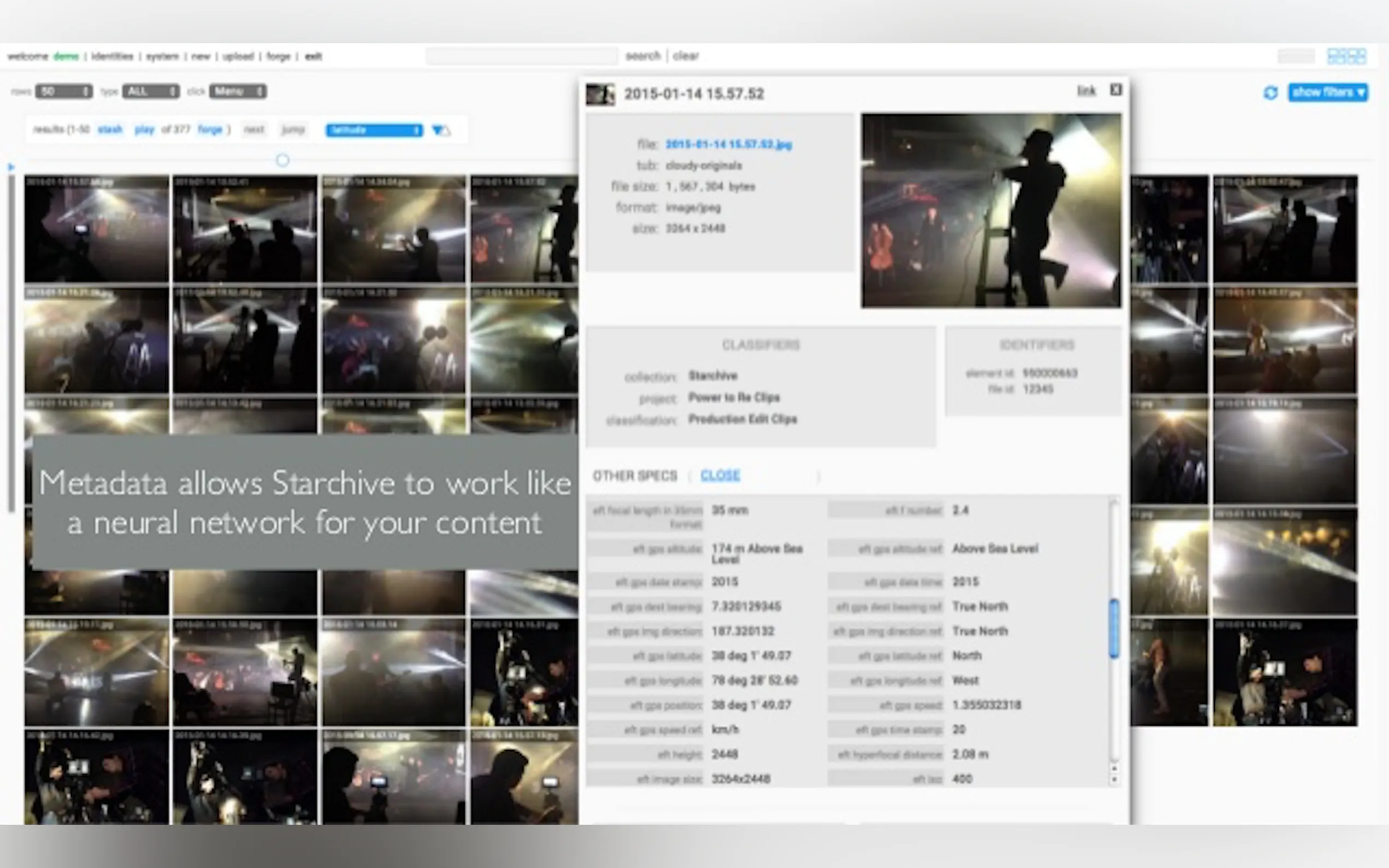Screen dimensions: 1389x868
Task: Open the click action dropdown set to Menu
Action: [x=238, y=91]
